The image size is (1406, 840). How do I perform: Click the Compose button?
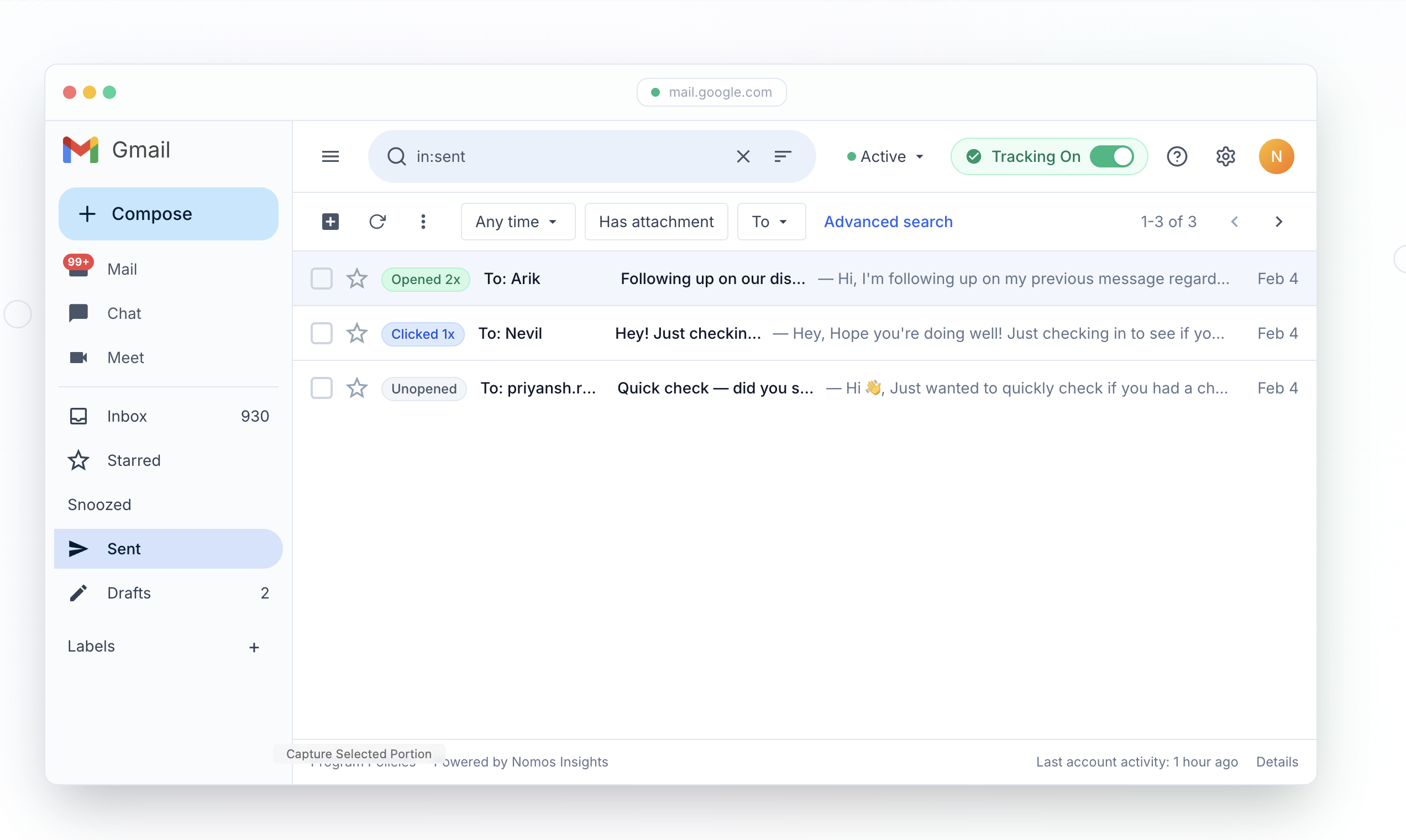tap(168, 214)
